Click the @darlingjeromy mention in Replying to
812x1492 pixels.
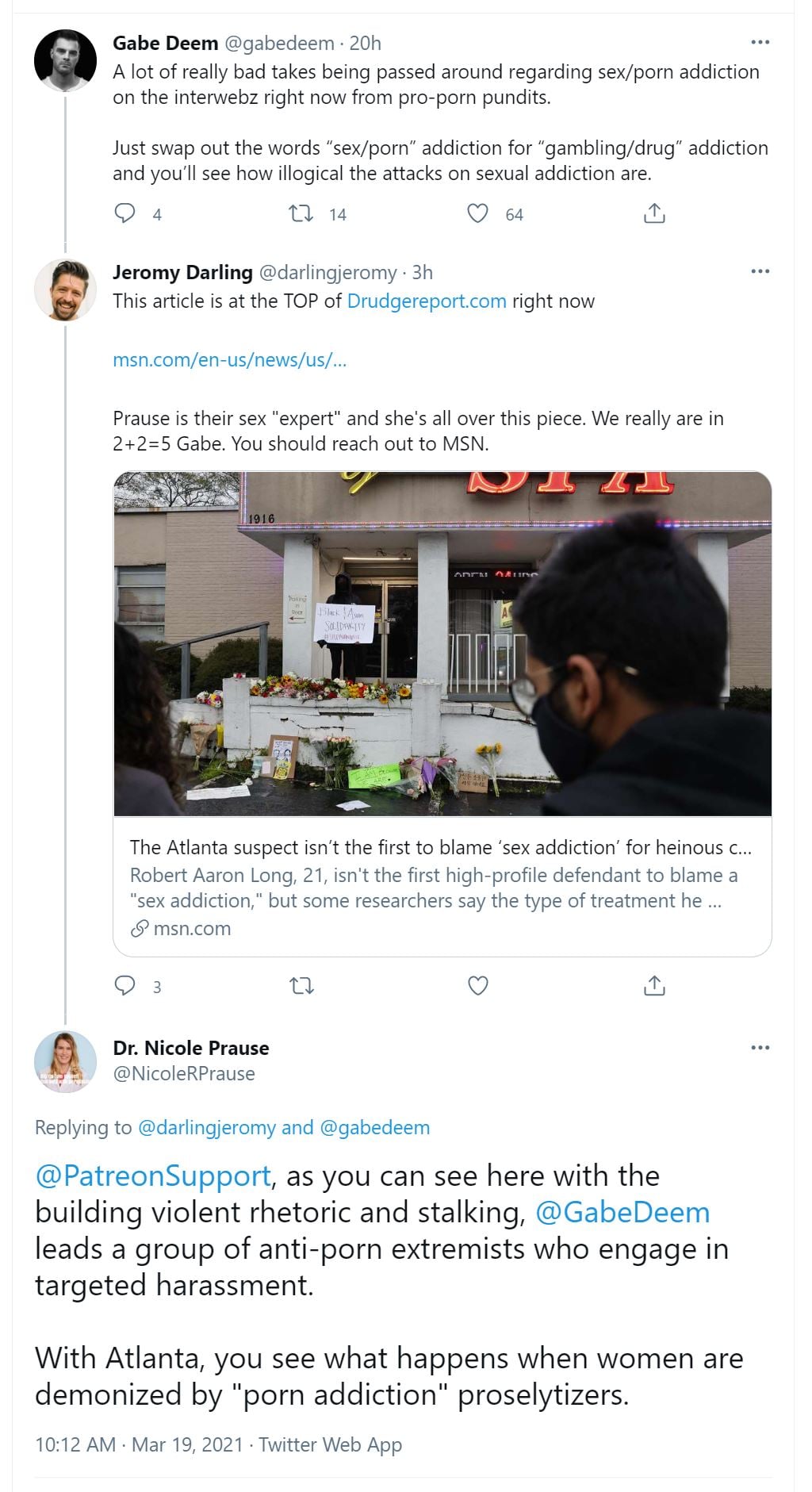click(207, 1127)
